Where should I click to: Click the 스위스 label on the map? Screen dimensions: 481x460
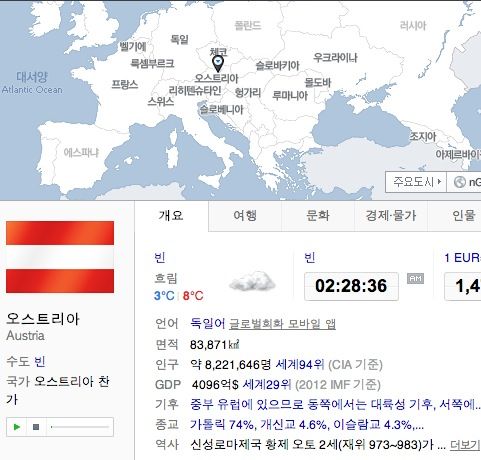tap(161, 101)
